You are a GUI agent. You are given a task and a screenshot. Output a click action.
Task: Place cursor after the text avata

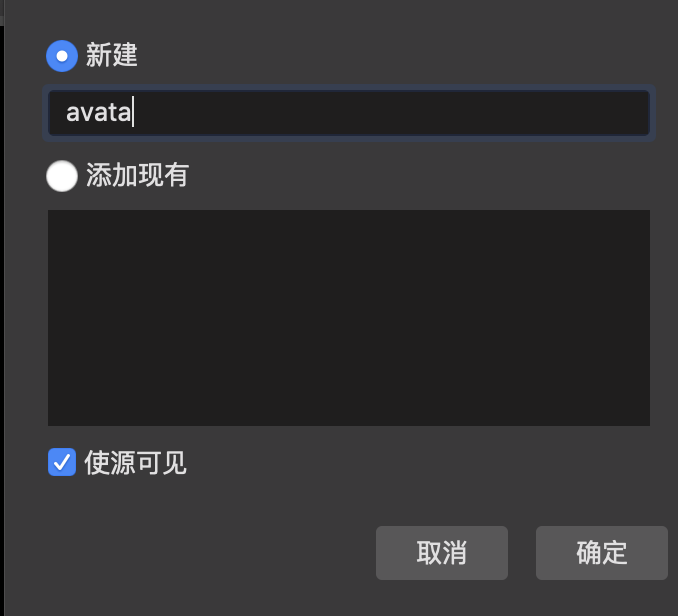(x=133, y=112)
